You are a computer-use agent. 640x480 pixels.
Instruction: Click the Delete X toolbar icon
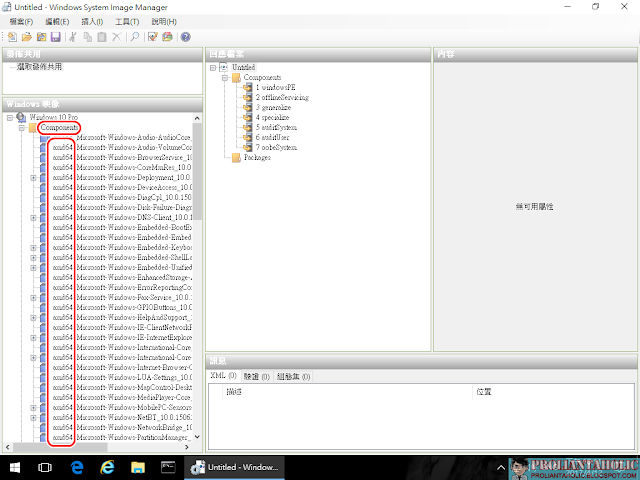(x=116, y=37)
